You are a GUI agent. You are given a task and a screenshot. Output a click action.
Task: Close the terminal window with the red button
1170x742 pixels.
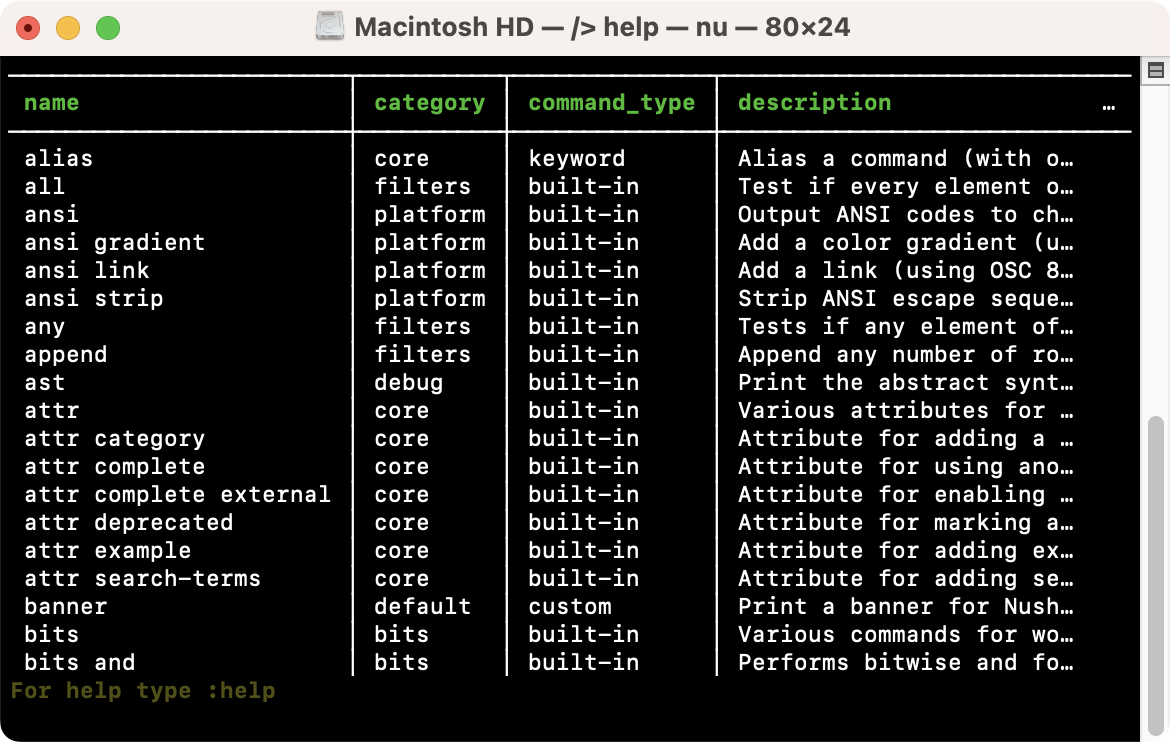tap(28, 28)
